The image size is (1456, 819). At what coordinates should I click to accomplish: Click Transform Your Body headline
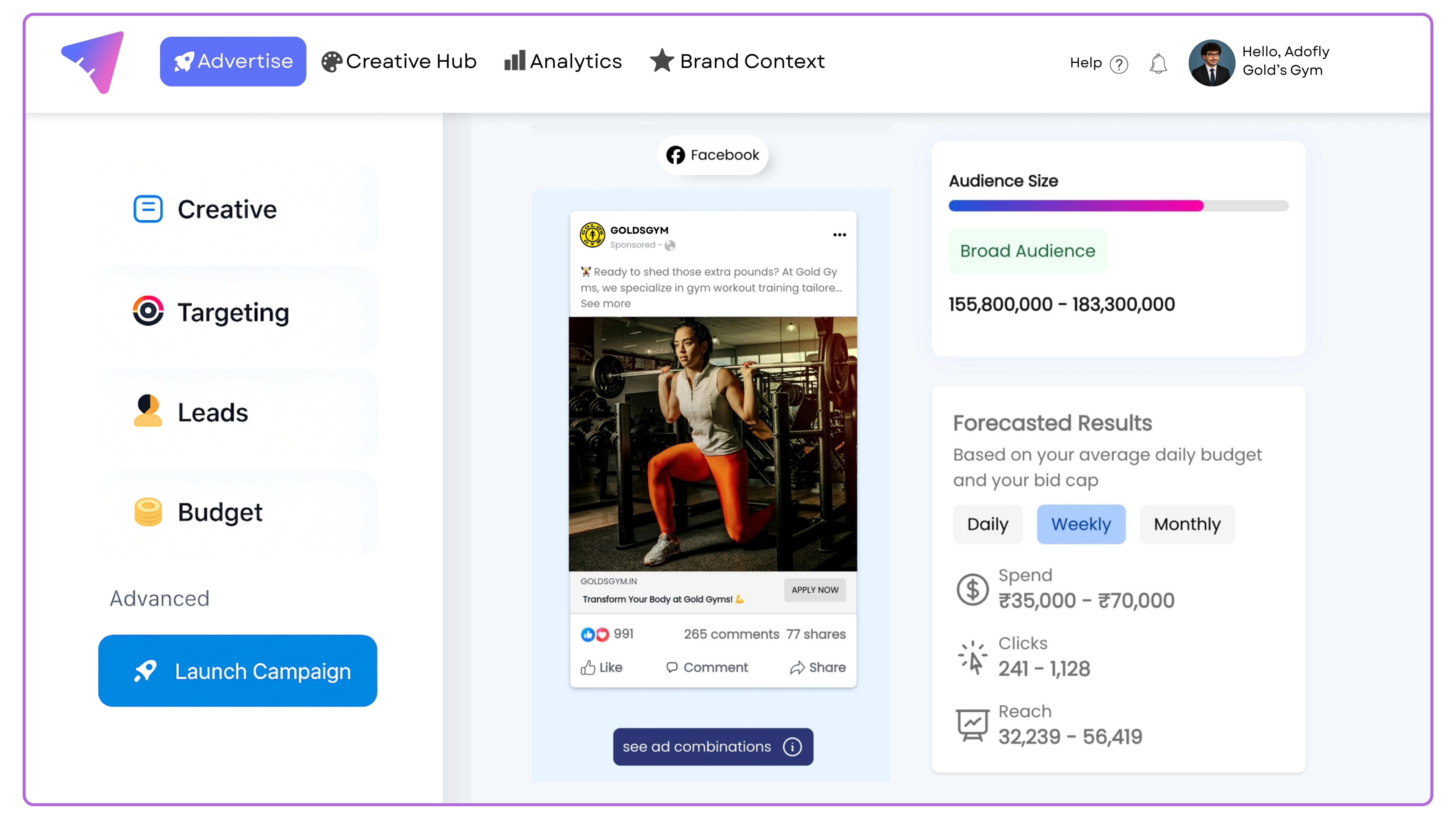tap(663, 599)
